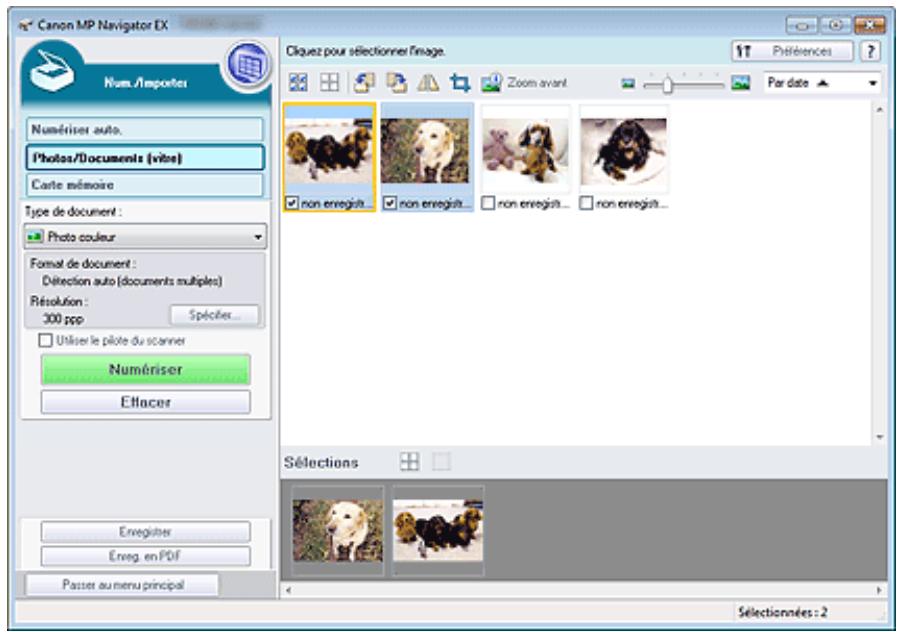This screenshot has height=632, width=898.
Task: Click the Cancel All selections icon in the toolbar
Action: coord(329,82)
